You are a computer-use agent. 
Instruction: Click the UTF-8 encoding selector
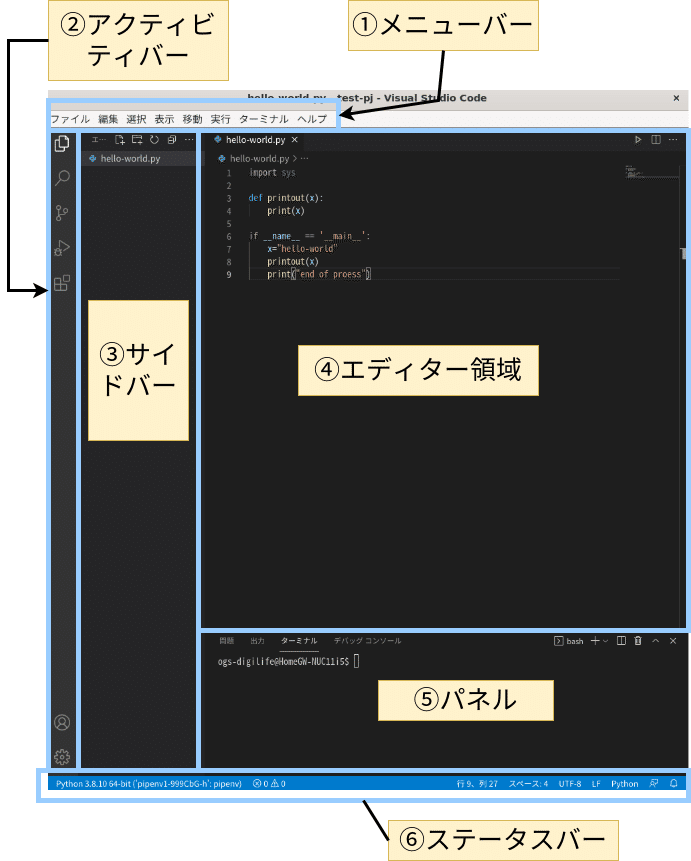point(570,784)
